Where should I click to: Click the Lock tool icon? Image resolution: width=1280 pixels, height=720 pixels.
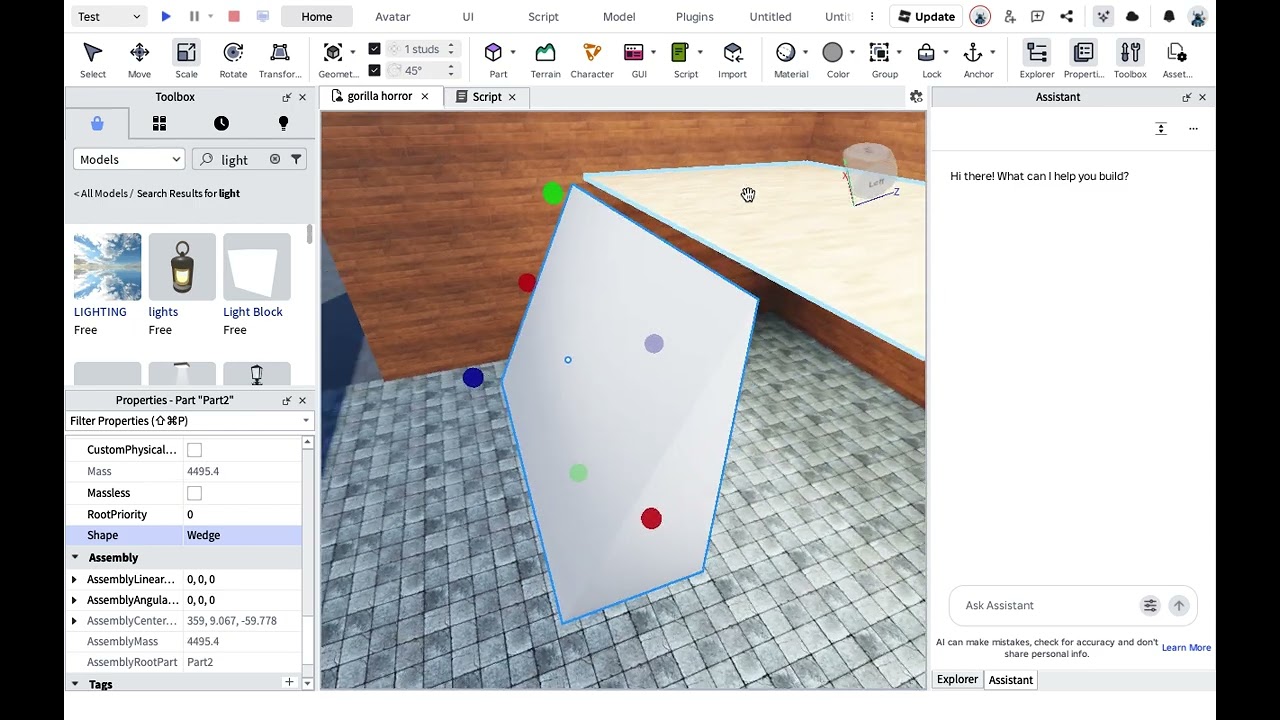coord(926,52)
